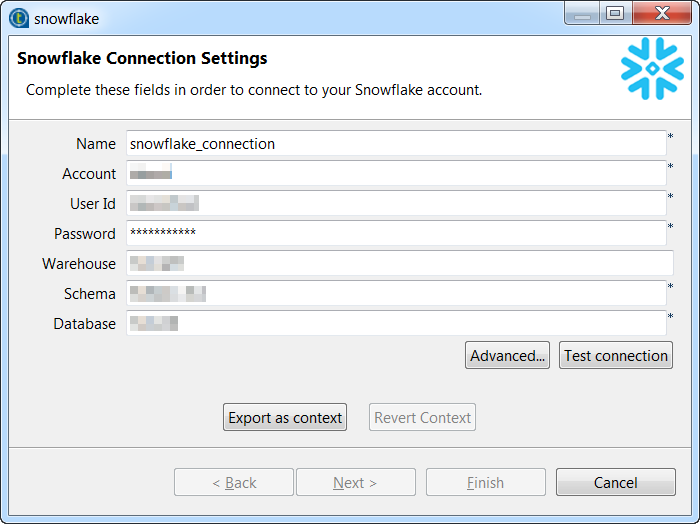Open the Advanced settings dialog
The image size is (700, 524).
[x=507, y=356]
